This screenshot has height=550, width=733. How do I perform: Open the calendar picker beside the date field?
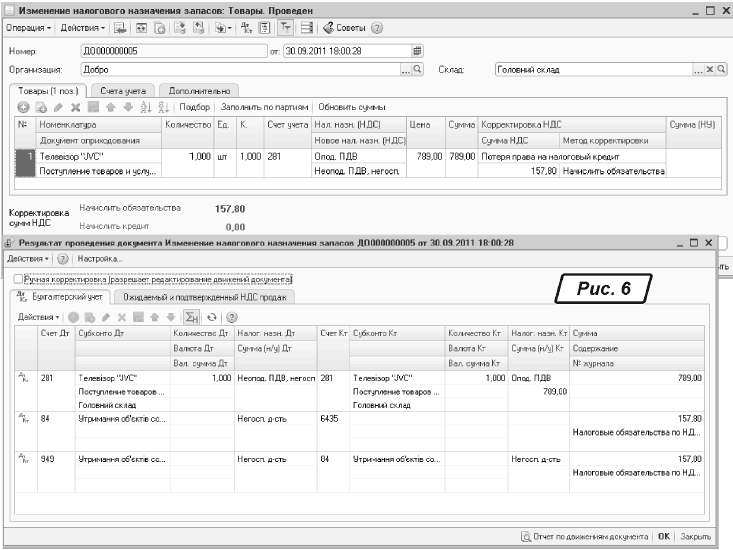417,50
